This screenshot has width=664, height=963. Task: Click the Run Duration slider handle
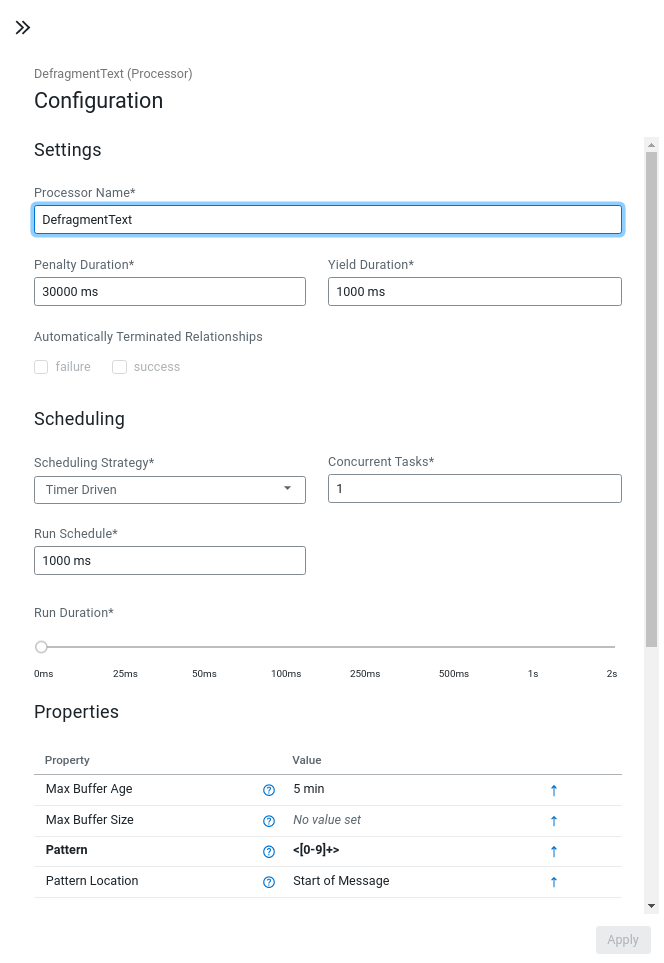click(41, 647)
